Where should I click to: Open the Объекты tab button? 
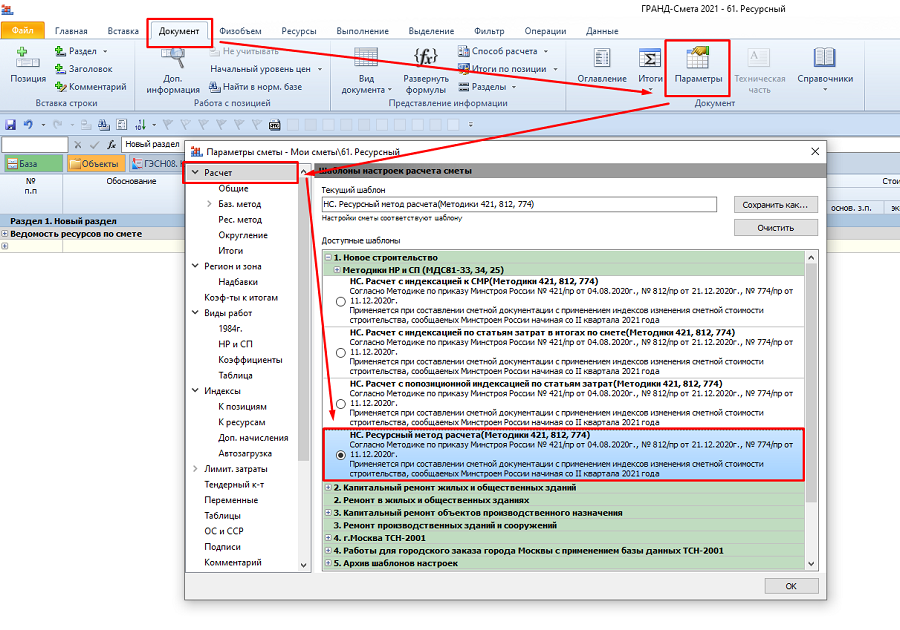coord(95,164)
